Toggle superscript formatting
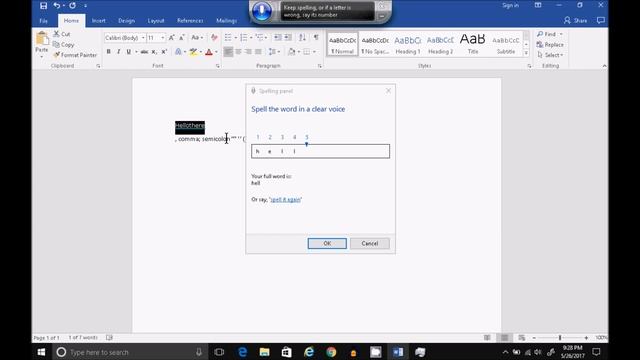This screenshot has width=640, height=360. click(164, 52)
